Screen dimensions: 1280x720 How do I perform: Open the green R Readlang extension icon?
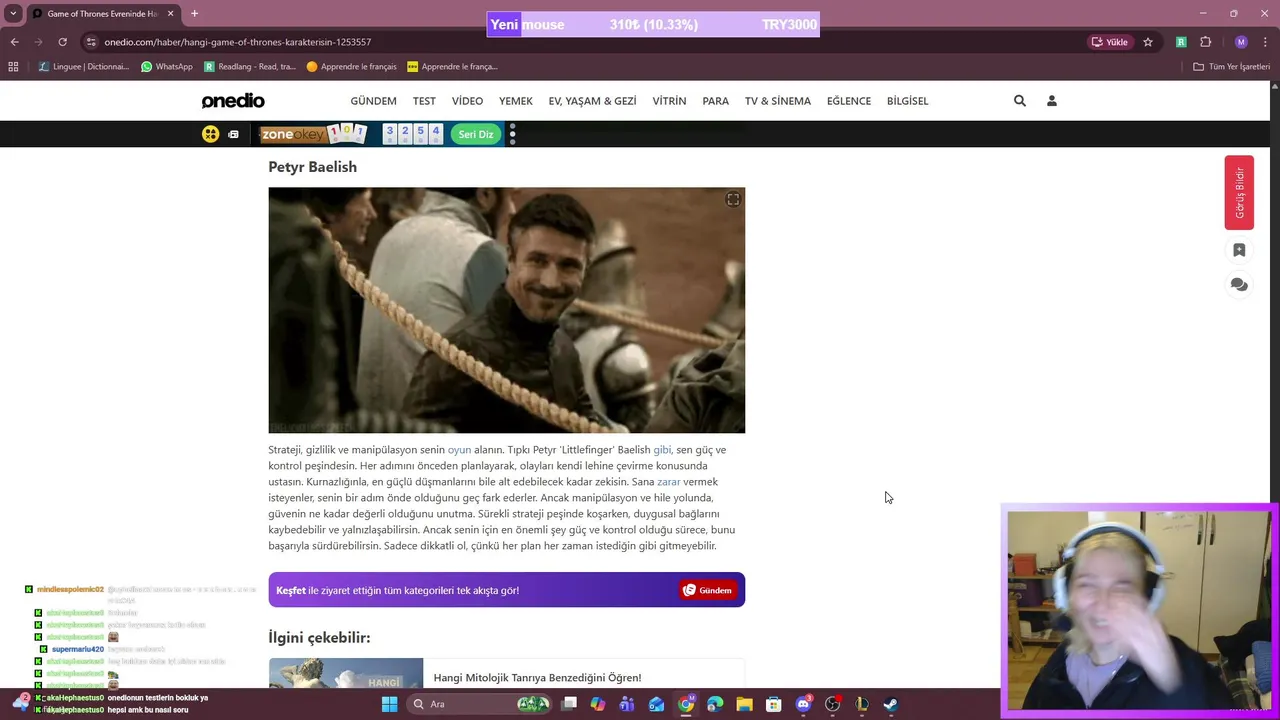coord(1181,42)
